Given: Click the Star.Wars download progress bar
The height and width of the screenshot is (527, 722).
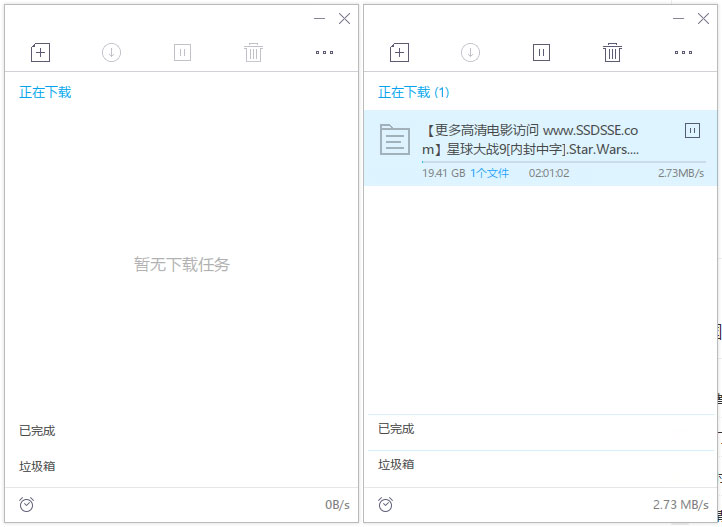Looking at the screenshot, I should [x=564, y=162].
